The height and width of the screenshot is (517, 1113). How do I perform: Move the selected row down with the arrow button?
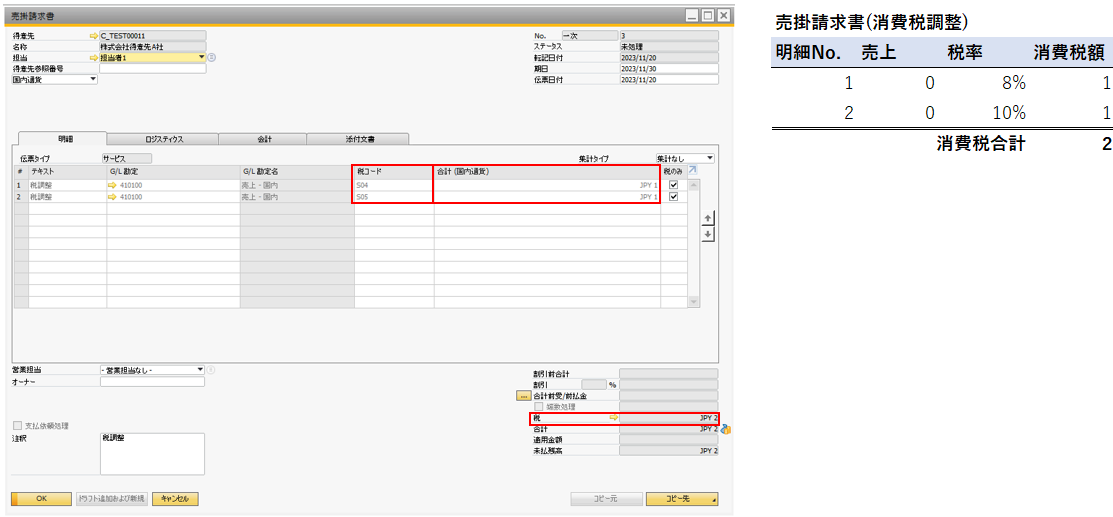coord(708,234)
